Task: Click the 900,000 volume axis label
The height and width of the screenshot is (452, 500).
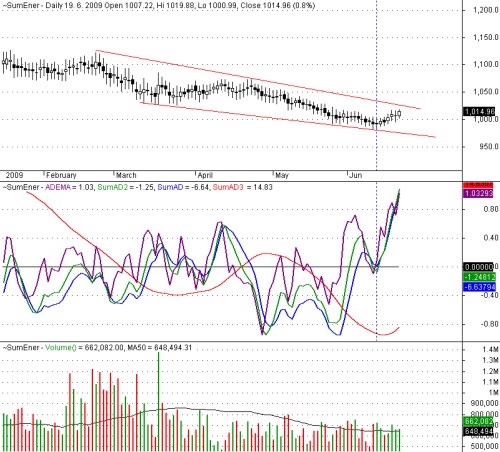Action: click(484, 404)
